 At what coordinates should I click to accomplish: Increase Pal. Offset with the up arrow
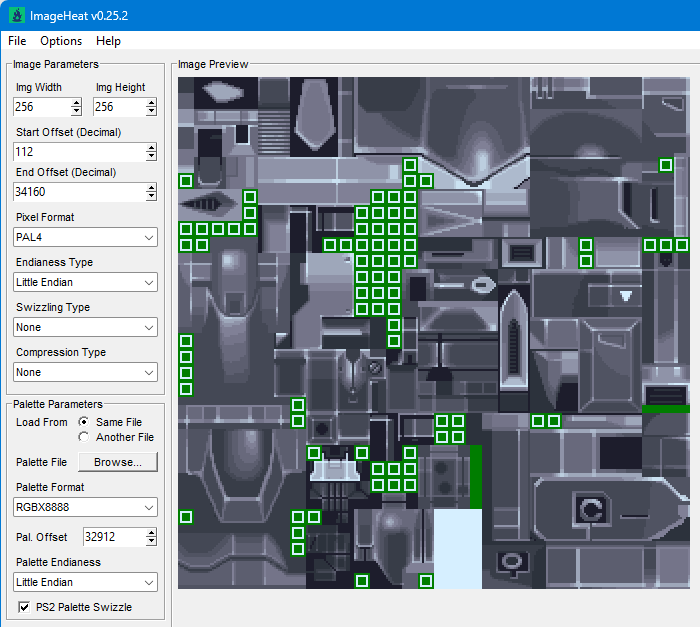[x=151, y=533]
